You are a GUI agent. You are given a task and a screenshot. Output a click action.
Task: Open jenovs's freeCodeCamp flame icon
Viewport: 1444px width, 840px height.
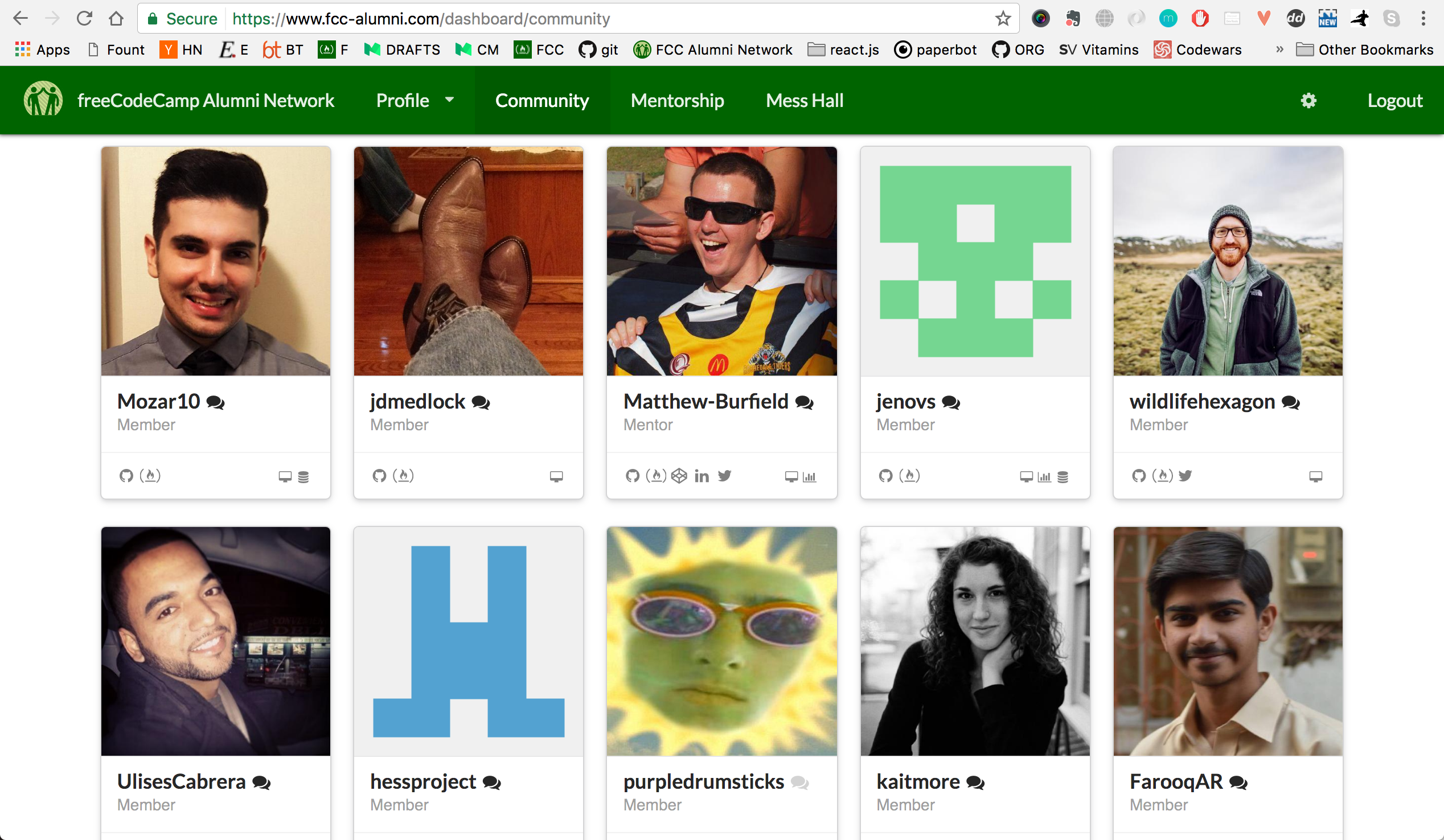click(x=909, y=475)
